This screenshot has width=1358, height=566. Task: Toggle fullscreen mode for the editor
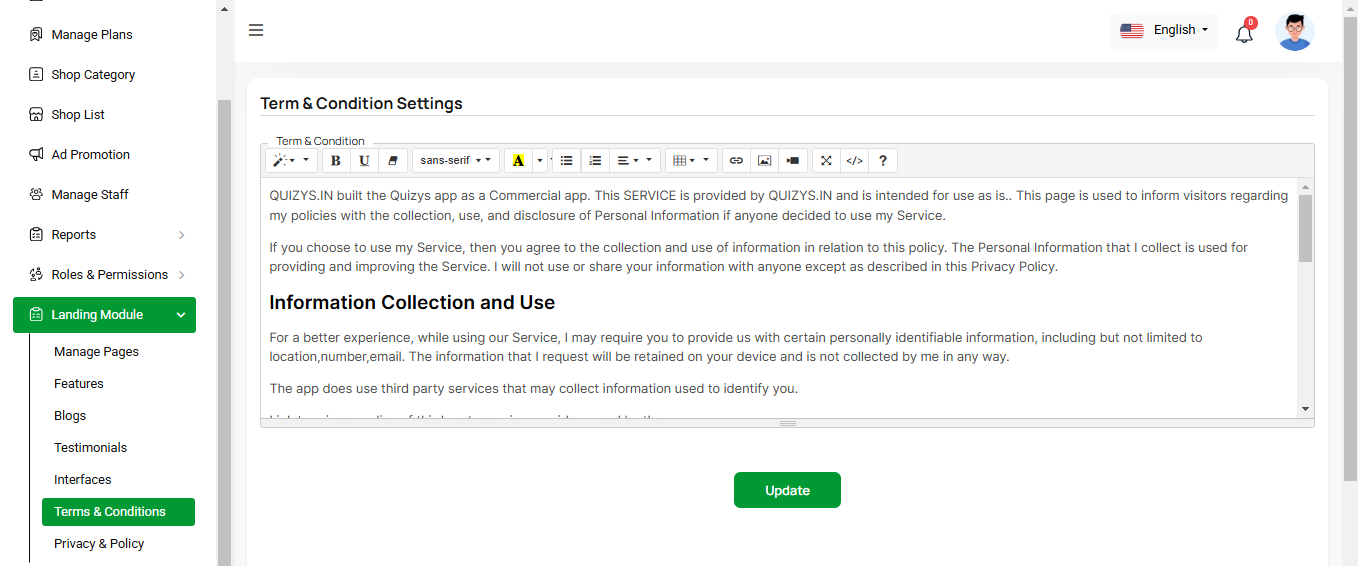pos(826,160)
